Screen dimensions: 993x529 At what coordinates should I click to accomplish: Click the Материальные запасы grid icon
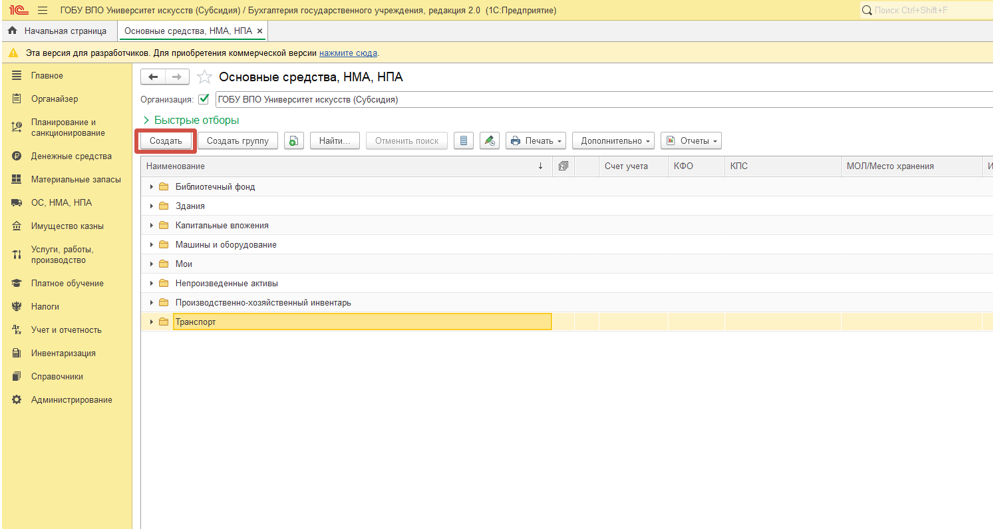pos(16,179)
